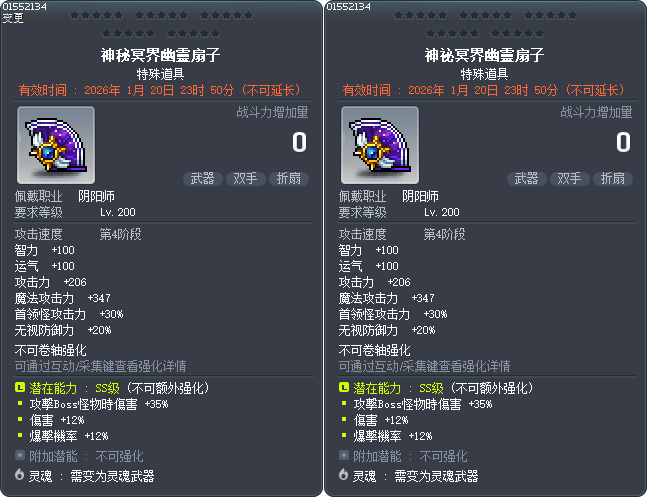Click the item title 神秘冥界幽灵扇子 on right
The width and height of the screenshot is (648, 499).
484,55
